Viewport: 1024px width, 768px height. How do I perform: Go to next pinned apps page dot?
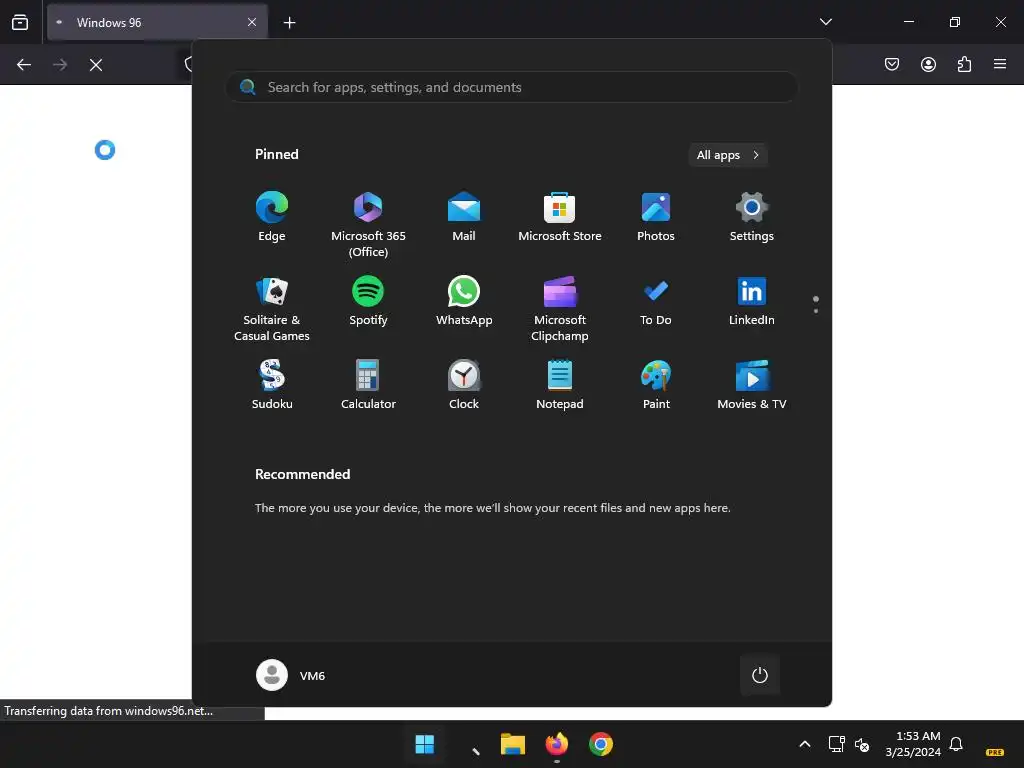tap(816, 311)
